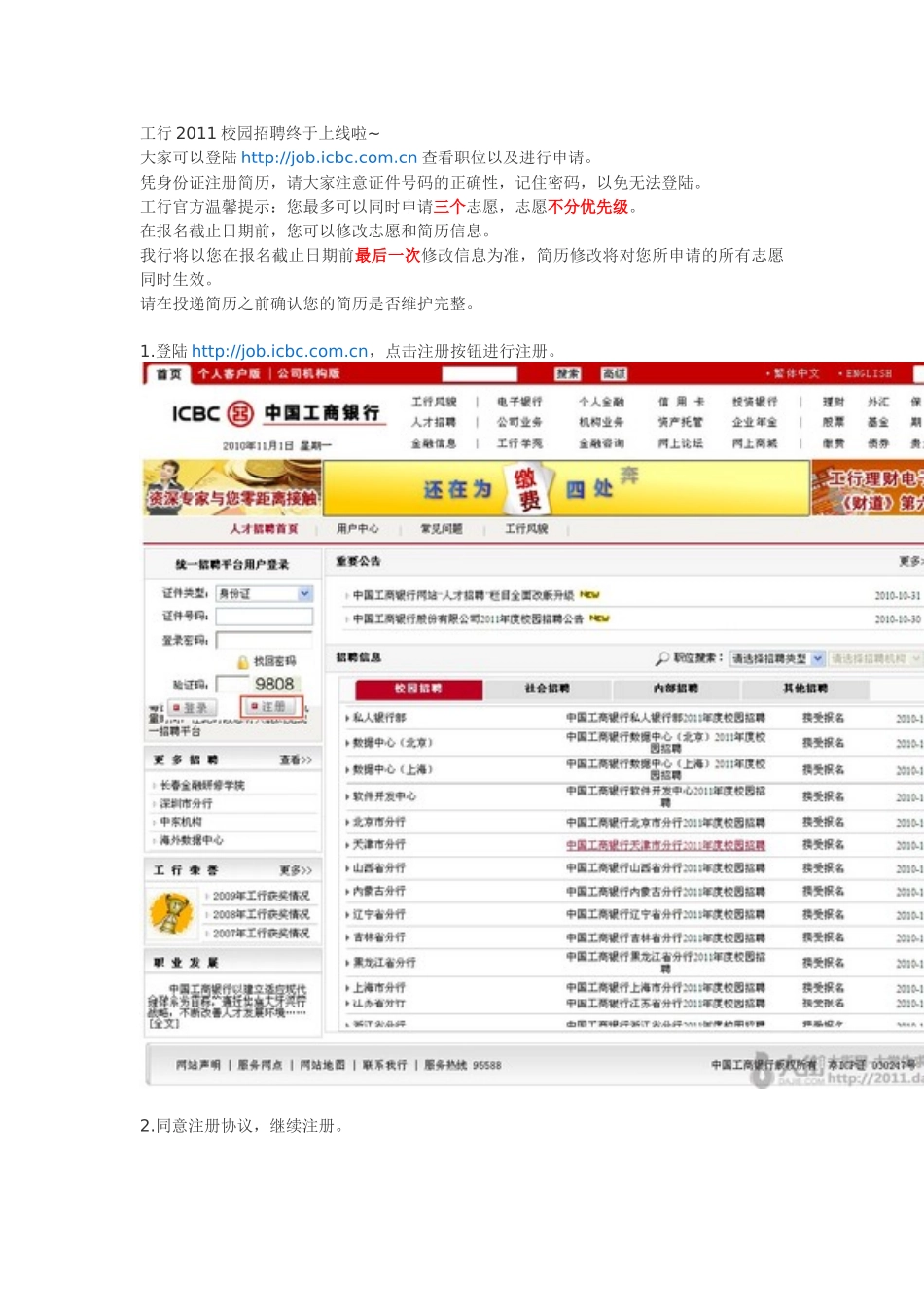Select the 社会招聘 tab
Image resolution: width=924 pixels, height=1307 pixels.
(x=547, y=689)
